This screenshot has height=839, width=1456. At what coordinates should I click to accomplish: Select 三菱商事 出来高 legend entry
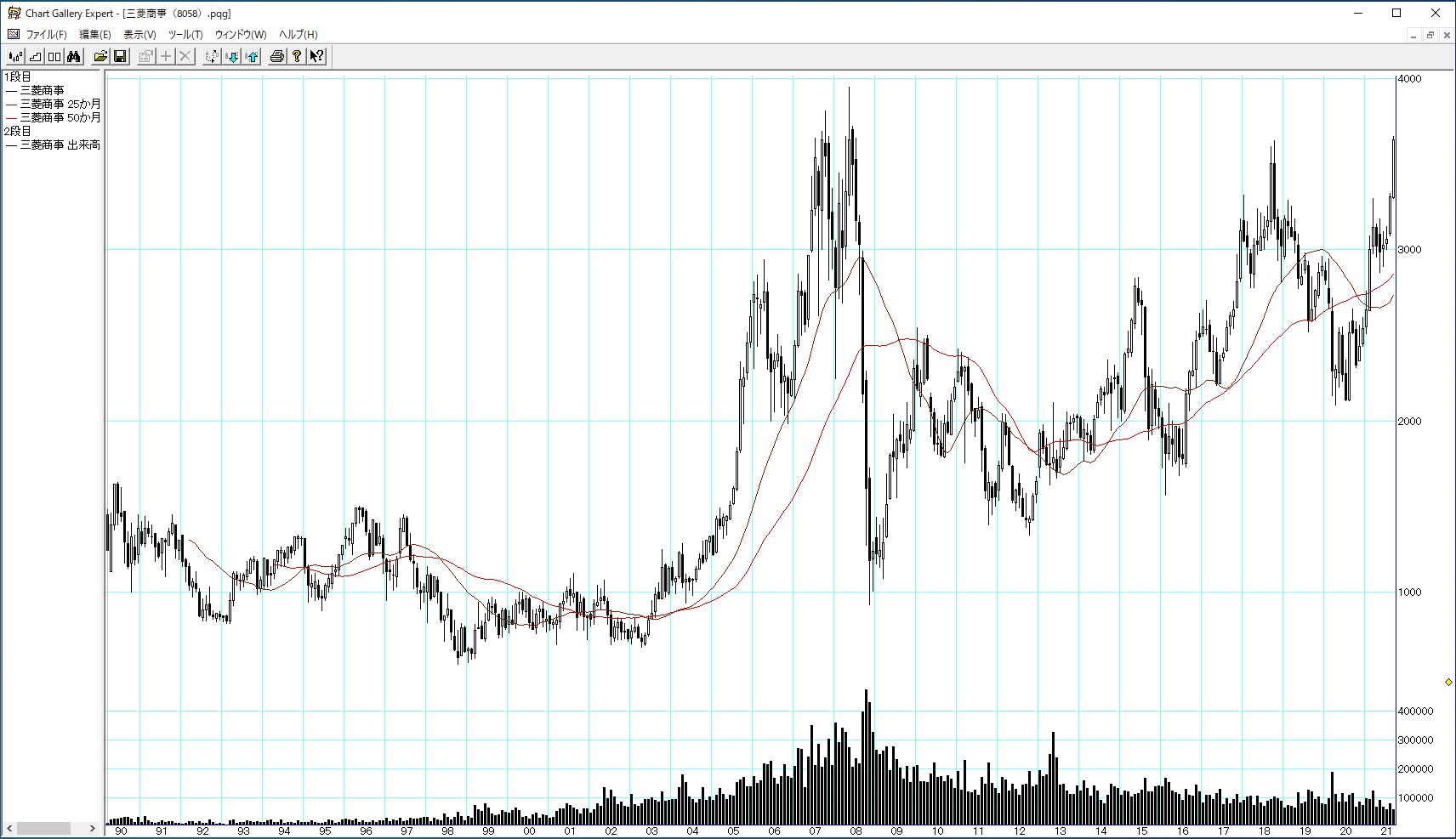click(x=60, y=145)
